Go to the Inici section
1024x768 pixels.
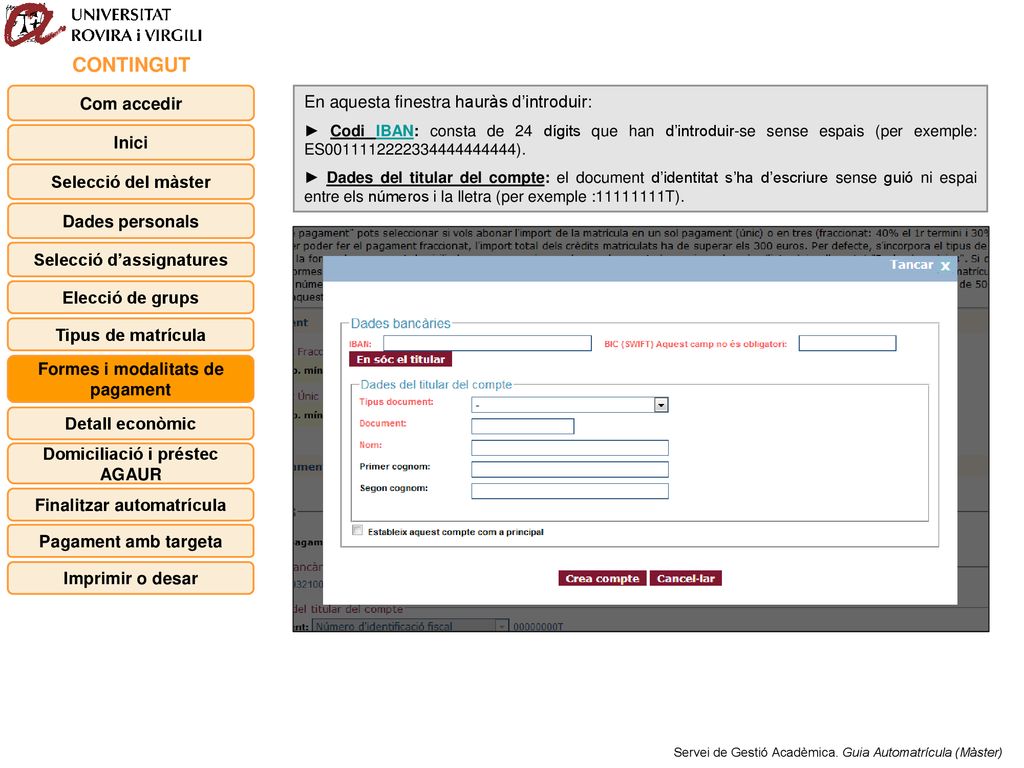click(x=131, y=142)
